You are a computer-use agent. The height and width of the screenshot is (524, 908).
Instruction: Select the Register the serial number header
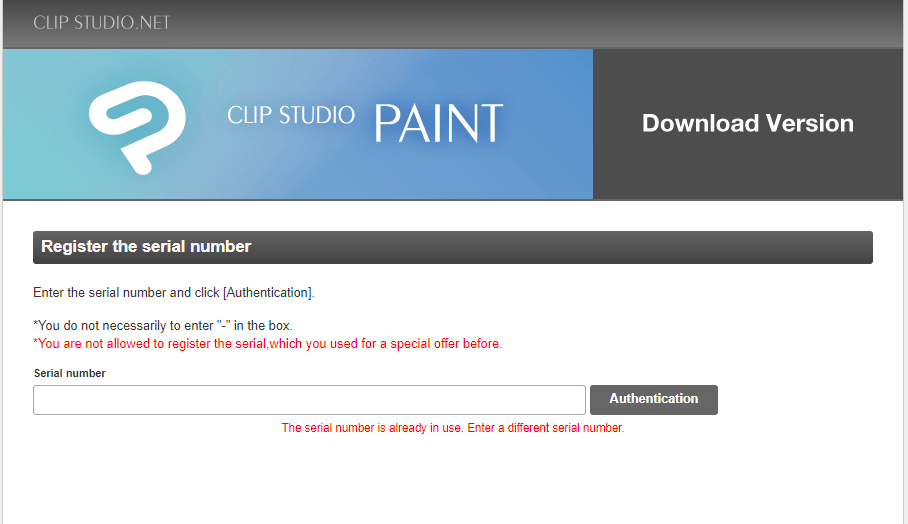coord(146,246)
